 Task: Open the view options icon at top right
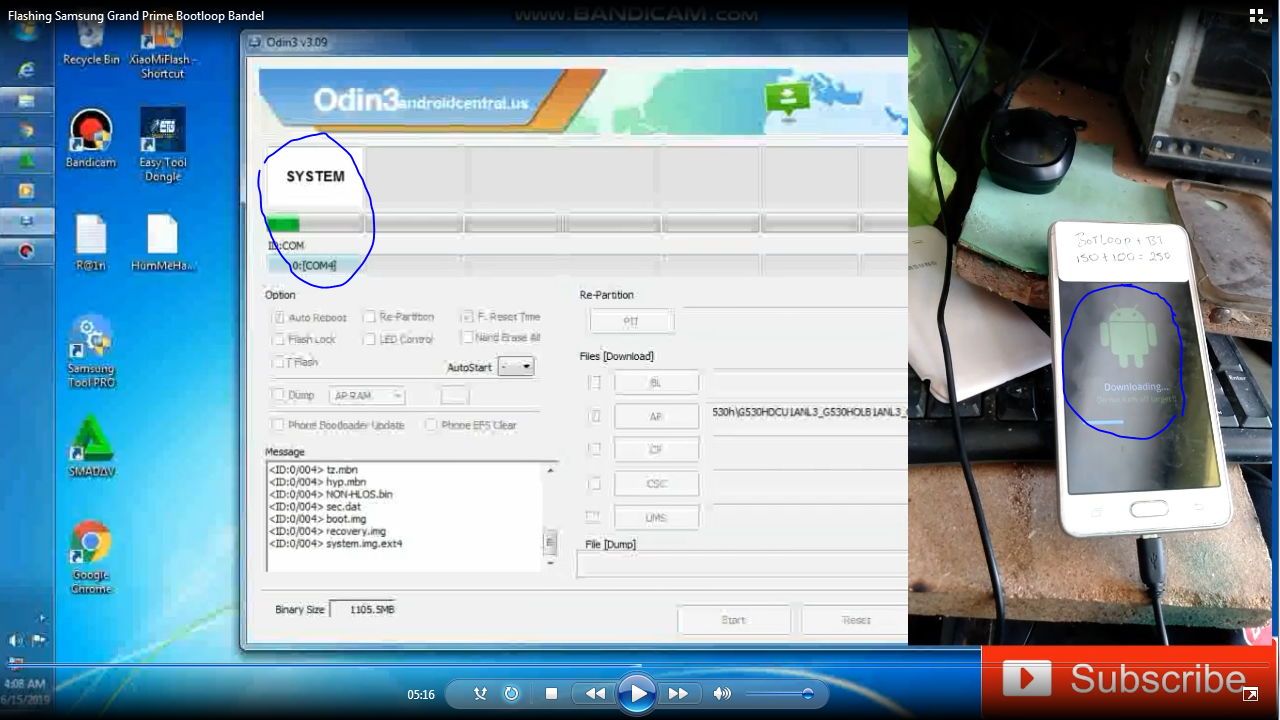[1258, 16]
